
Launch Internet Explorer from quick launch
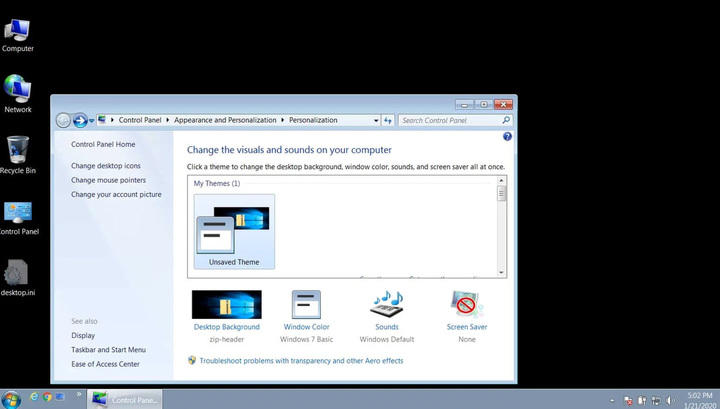(34, 396)
